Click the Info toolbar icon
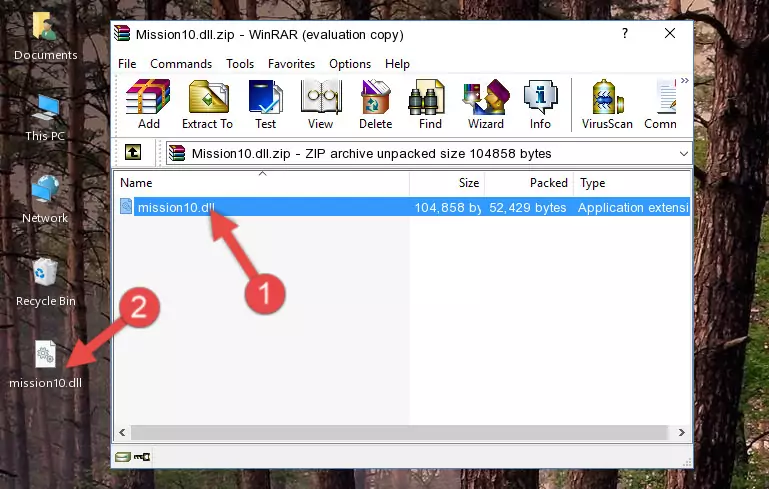 540,104
